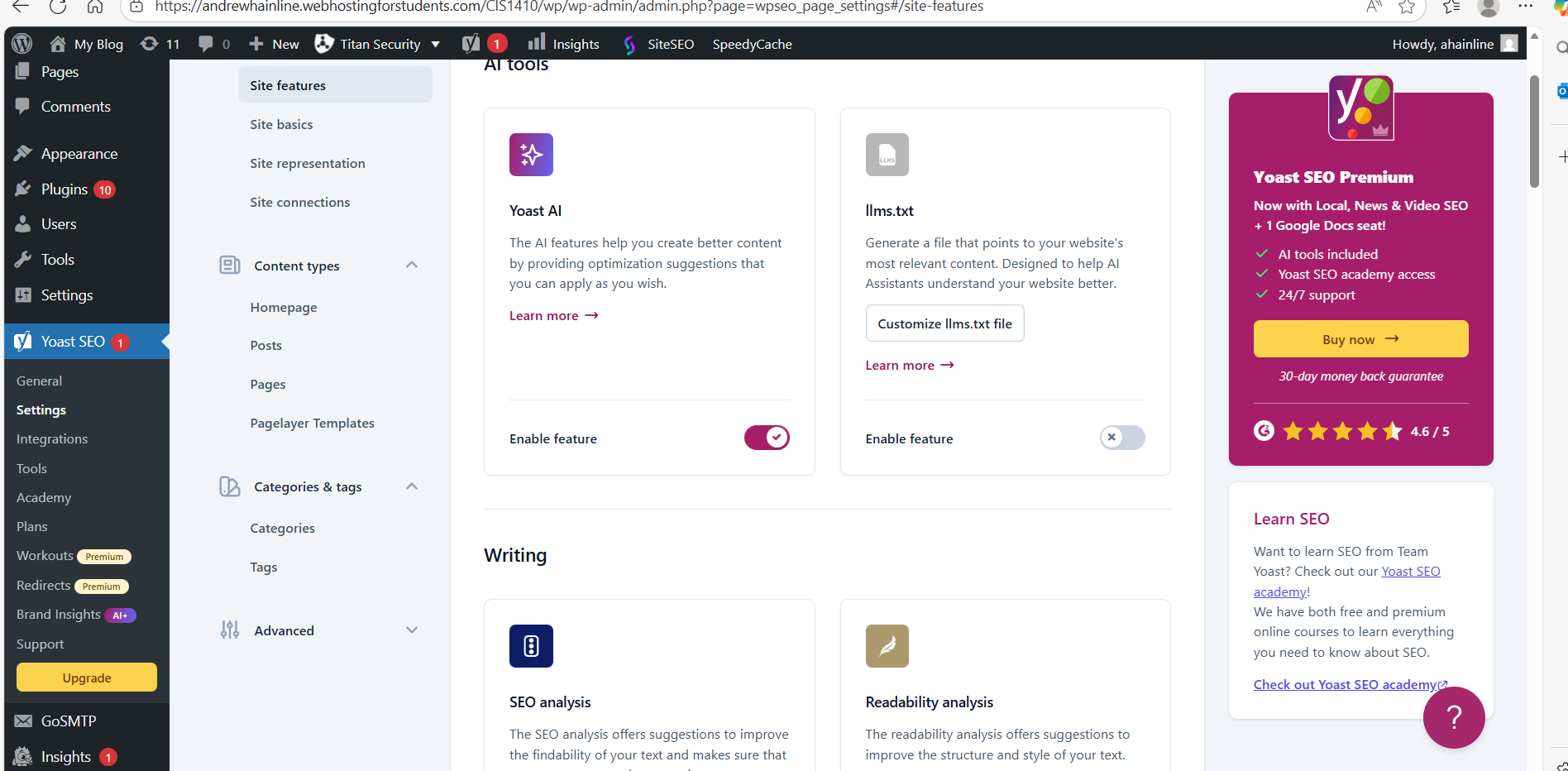Click the llms.txt file icon

(887, 155)
